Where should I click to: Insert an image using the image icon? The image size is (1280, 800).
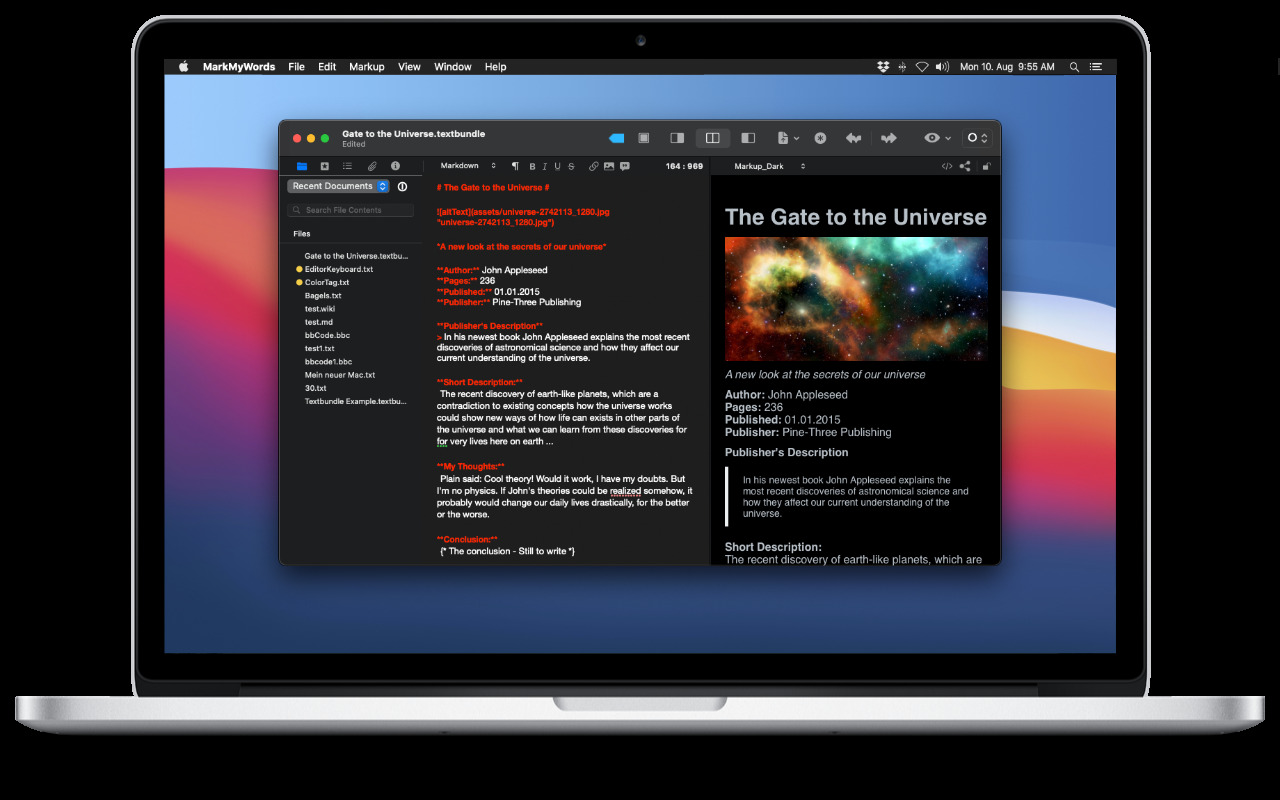point(609,166)
